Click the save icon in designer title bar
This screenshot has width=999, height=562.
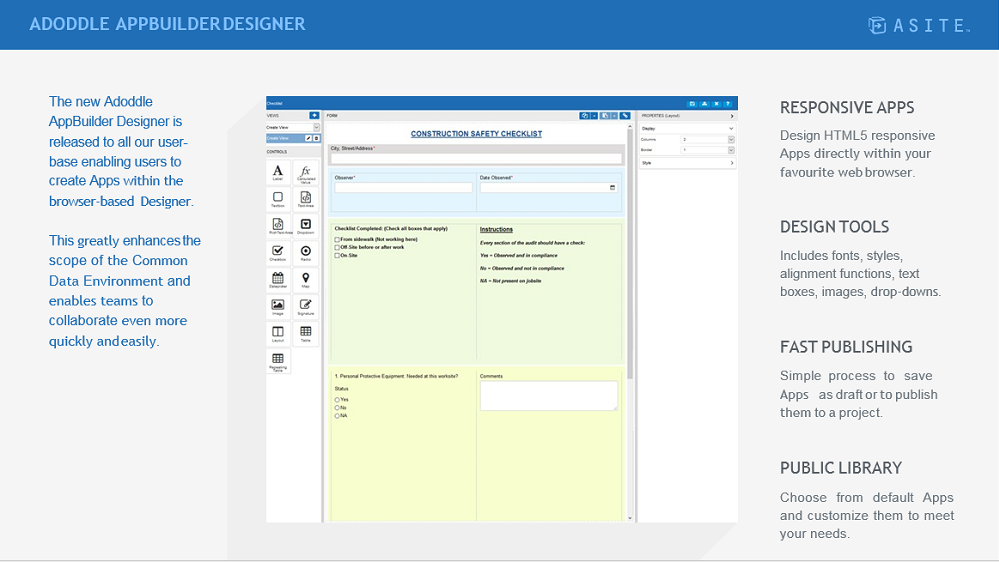[x=692, y=103]
